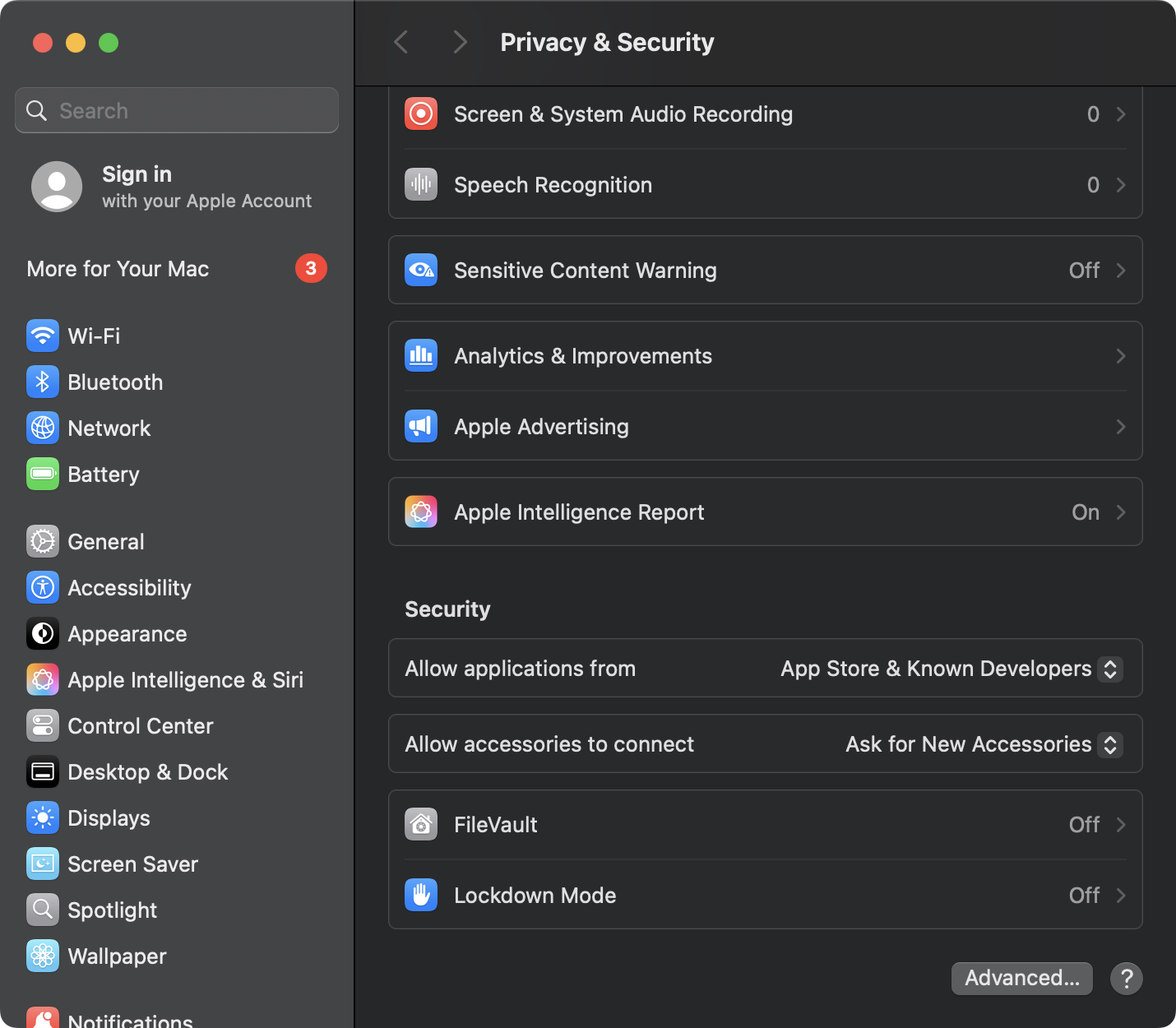
Task: Go back with the left arrow button
Action: (x=401, y=42)
